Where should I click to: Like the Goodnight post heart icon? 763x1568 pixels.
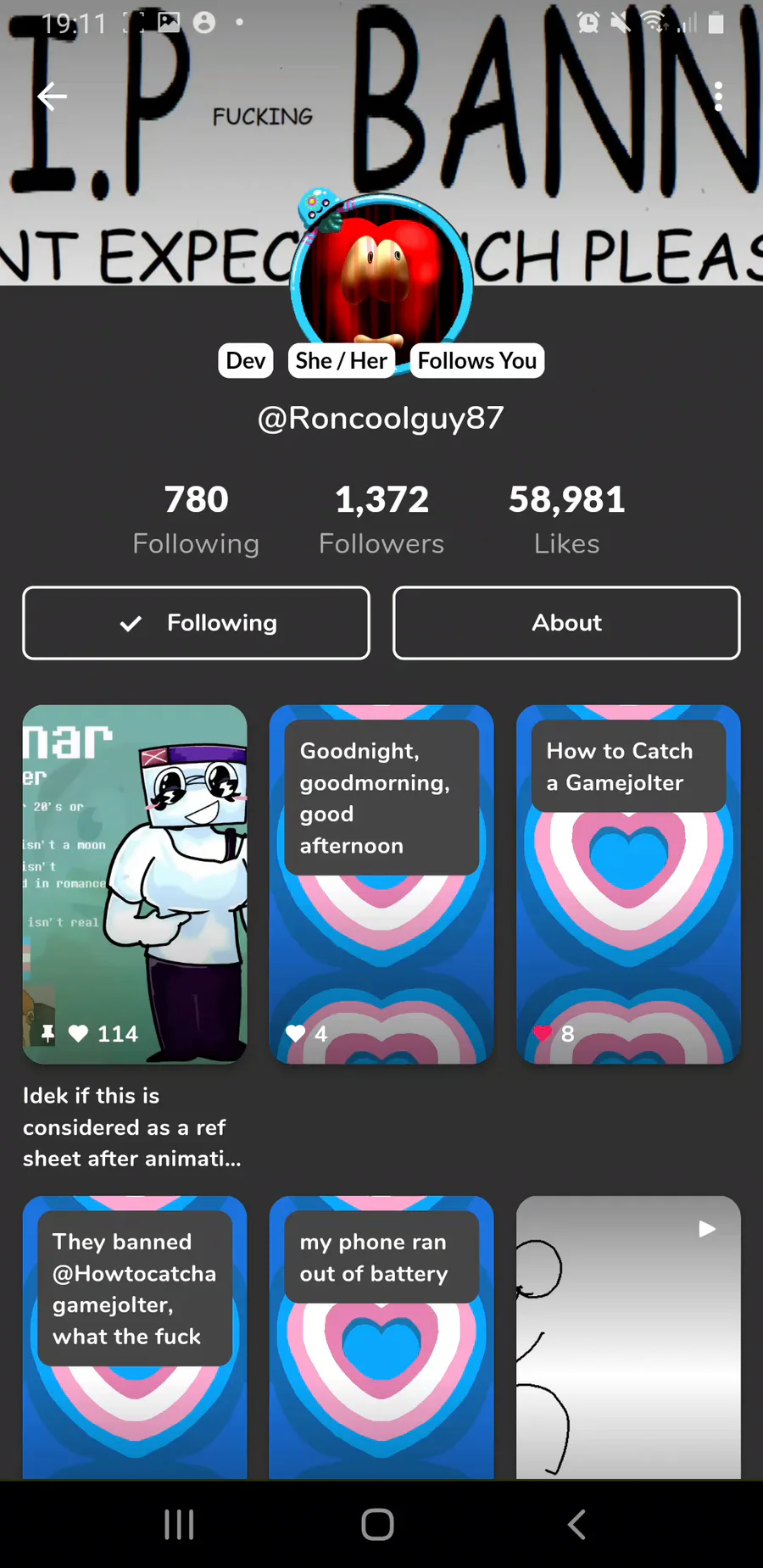point(295,1033)
